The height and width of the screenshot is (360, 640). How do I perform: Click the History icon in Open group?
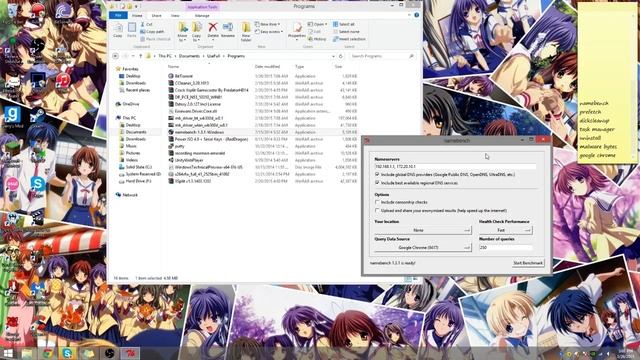pyautogui.click(x=317, y=39)
